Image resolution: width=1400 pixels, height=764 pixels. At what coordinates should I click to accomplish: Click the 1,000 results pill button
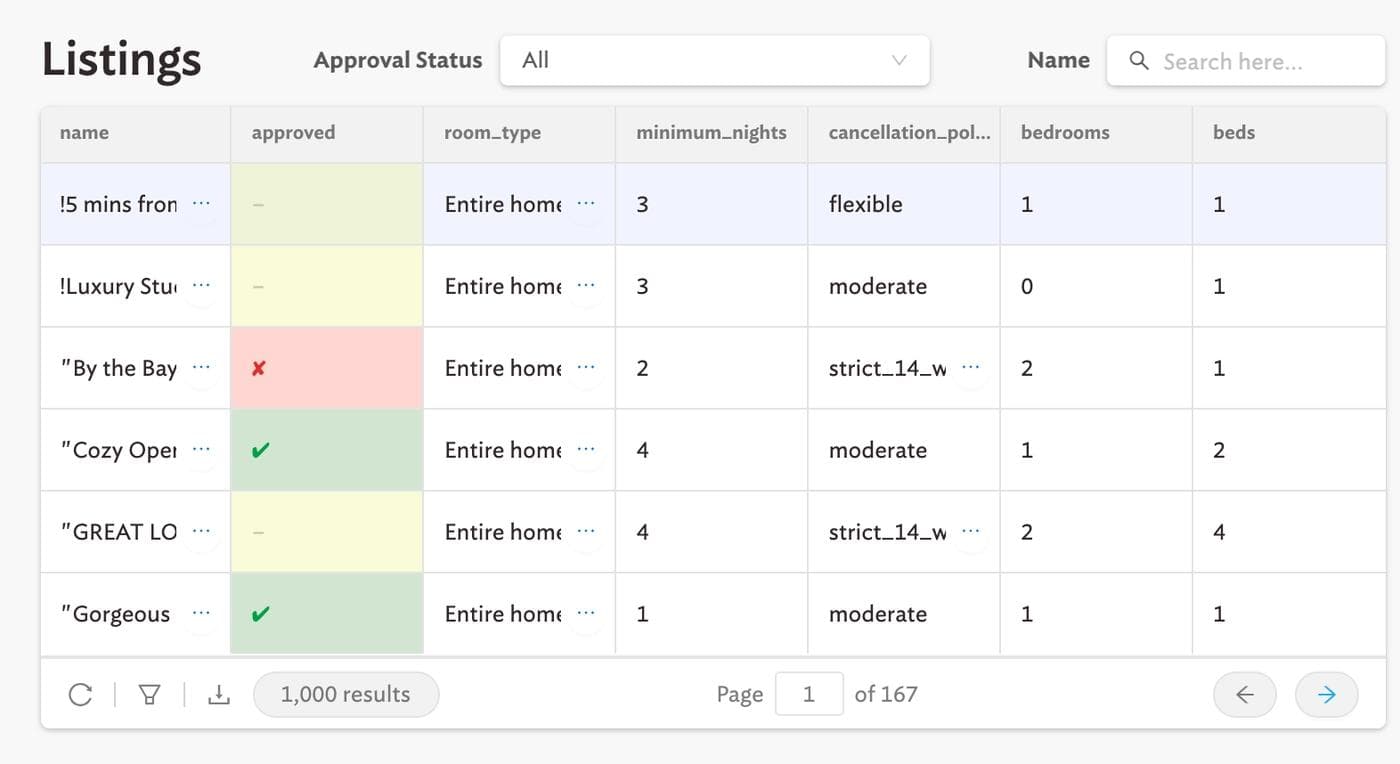[346, 694]
